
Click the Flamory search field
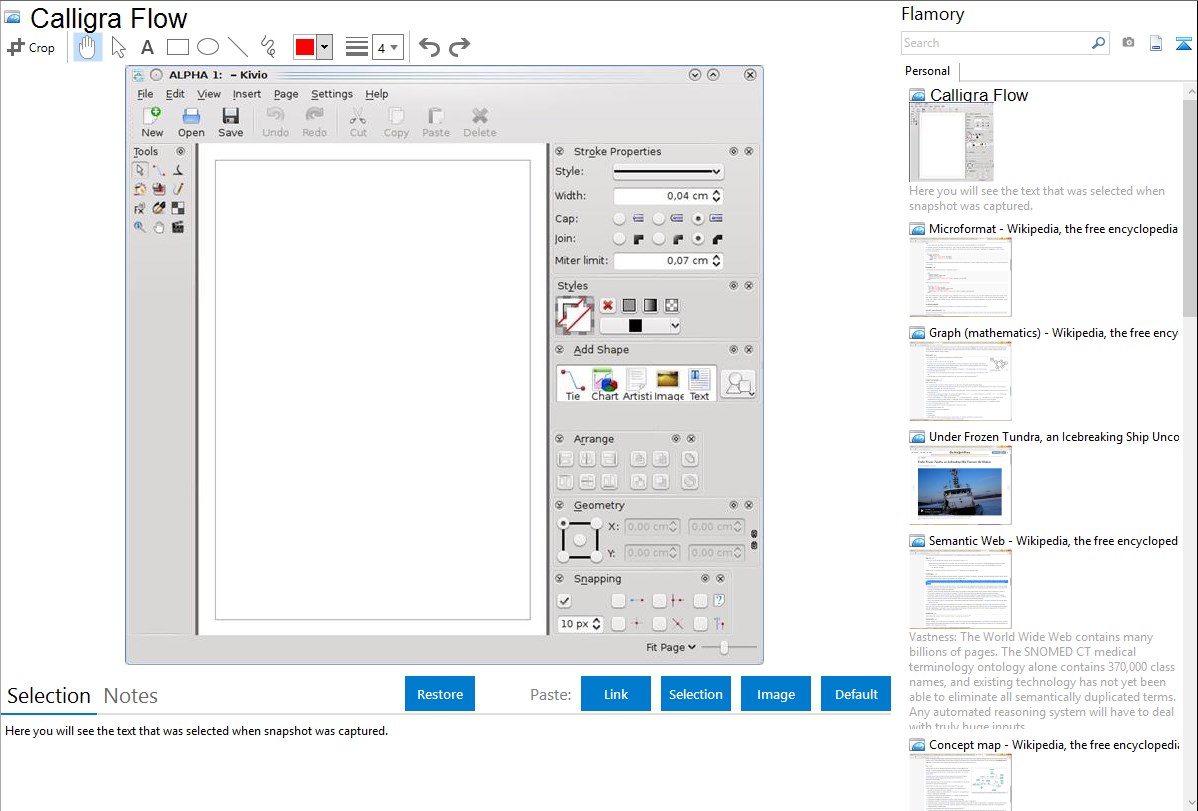[x=995, y=43]
